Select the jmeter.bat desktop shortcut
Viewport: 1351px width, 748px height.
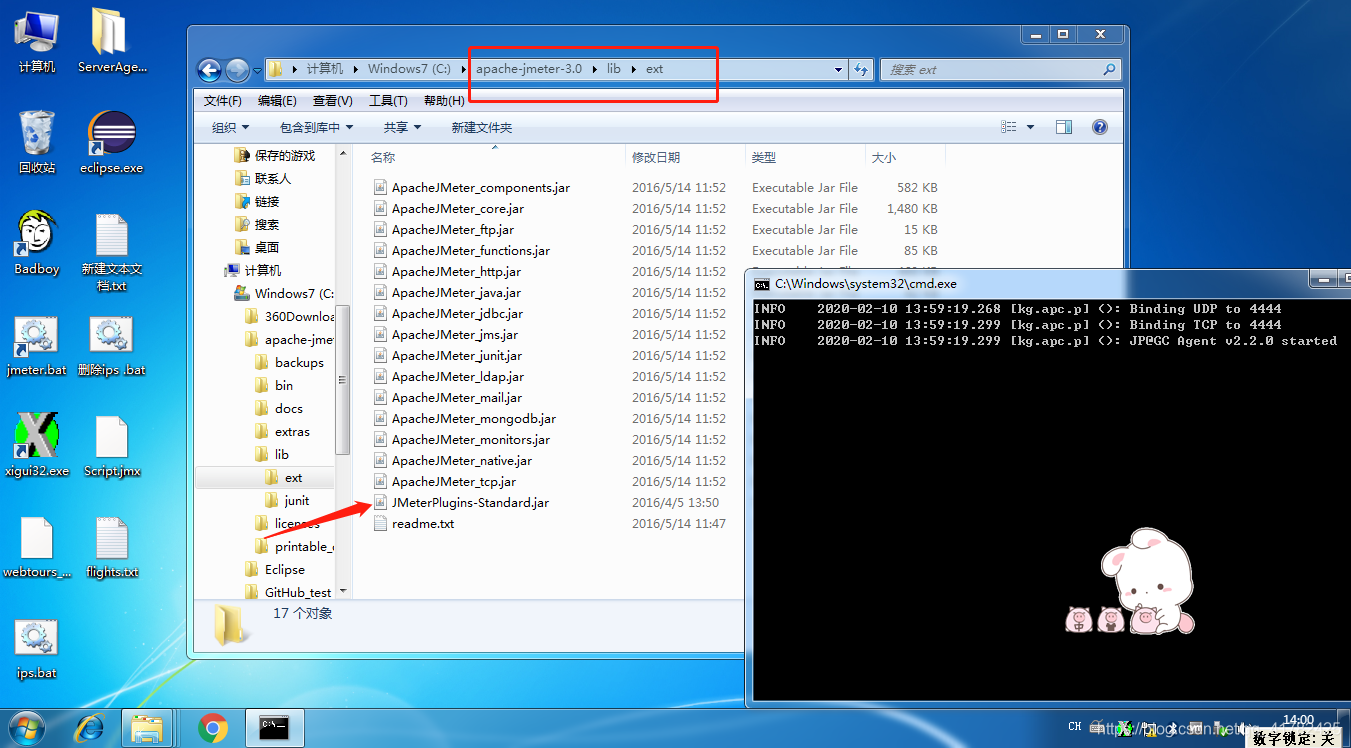(x=37, y=346)
